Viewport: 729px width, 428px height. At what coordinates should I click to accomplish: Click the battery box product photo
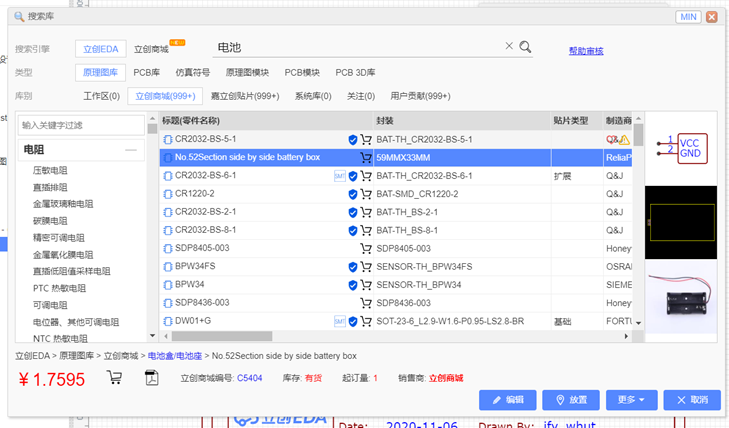681,297
